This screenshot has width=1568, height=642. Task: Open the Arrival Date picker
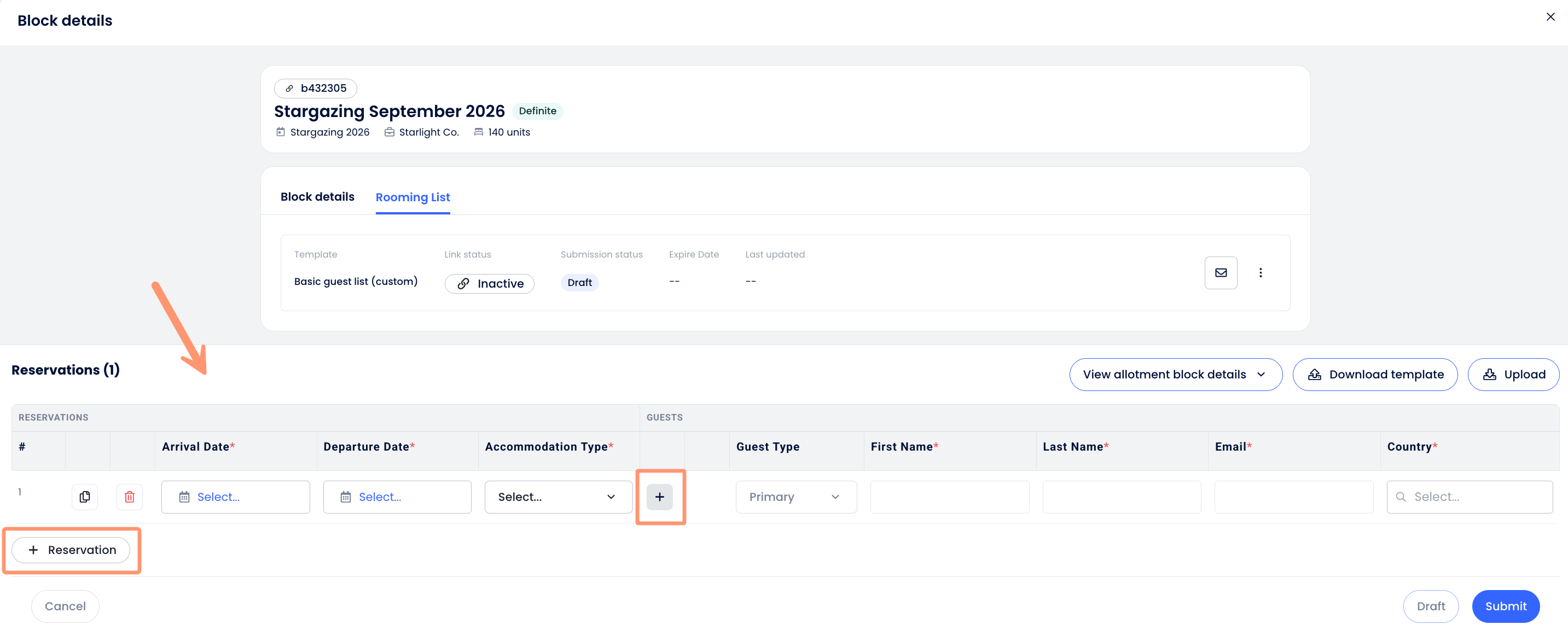coord(236,497)
